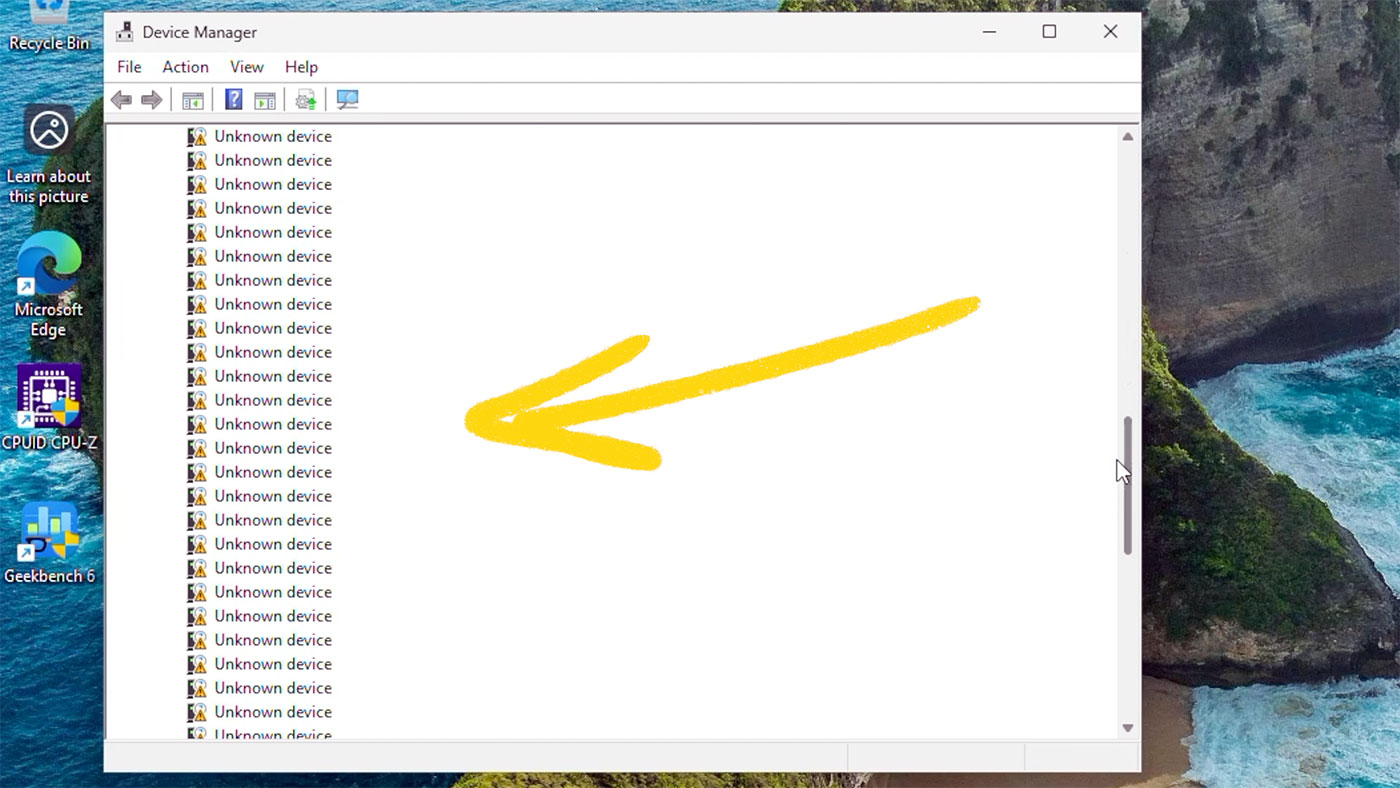Viewport: 1400px width, 788px height.
Task: Select the CPUID CPU-Z desktop shortcut
Action: pyautogui.click(x=49, y=407)
